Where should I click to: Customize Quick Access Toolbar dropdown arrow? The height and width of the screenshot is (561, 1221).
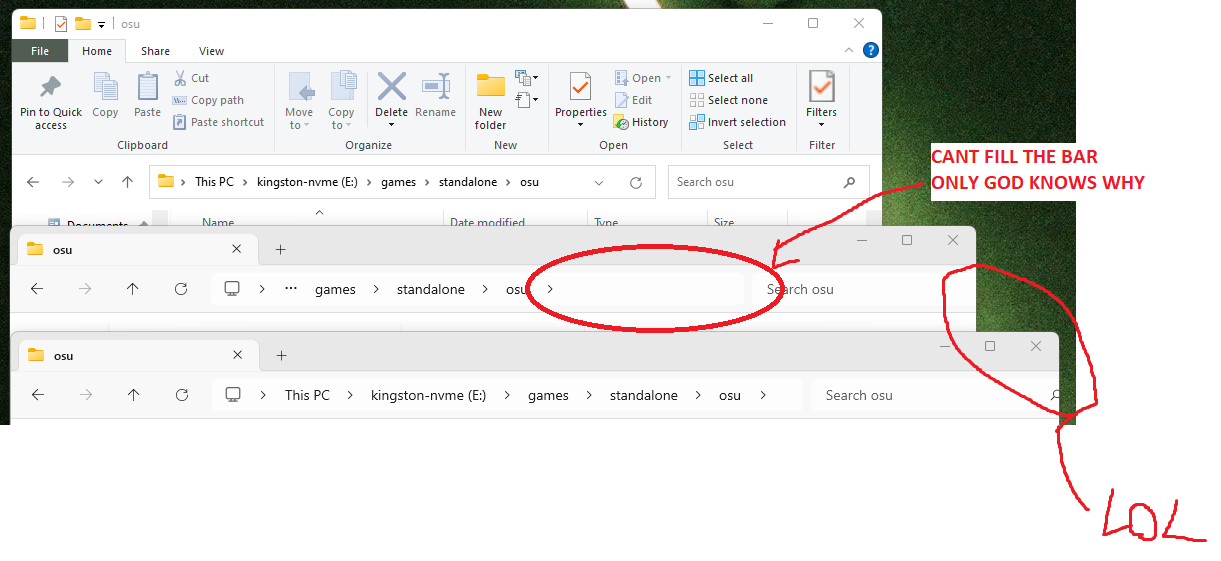(x=102, y=24)
